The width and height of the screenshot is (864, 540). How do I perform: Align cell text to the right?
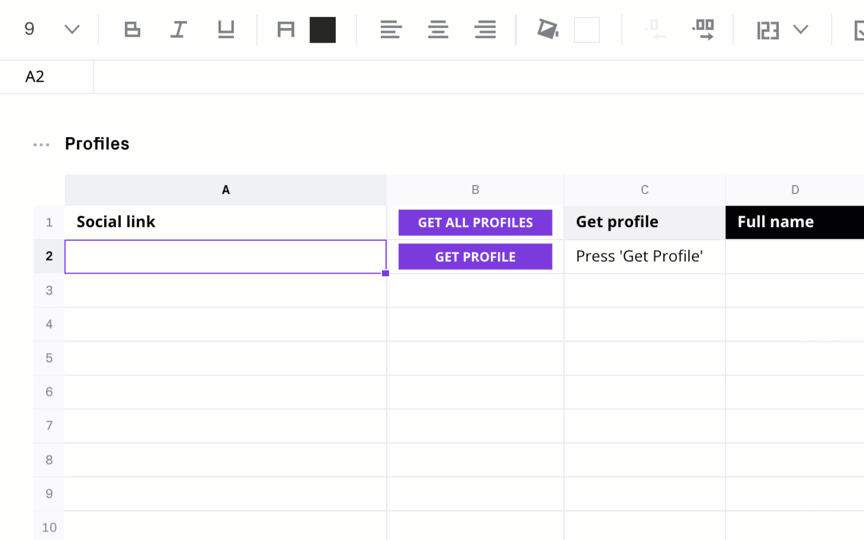[x=485, y=29]
